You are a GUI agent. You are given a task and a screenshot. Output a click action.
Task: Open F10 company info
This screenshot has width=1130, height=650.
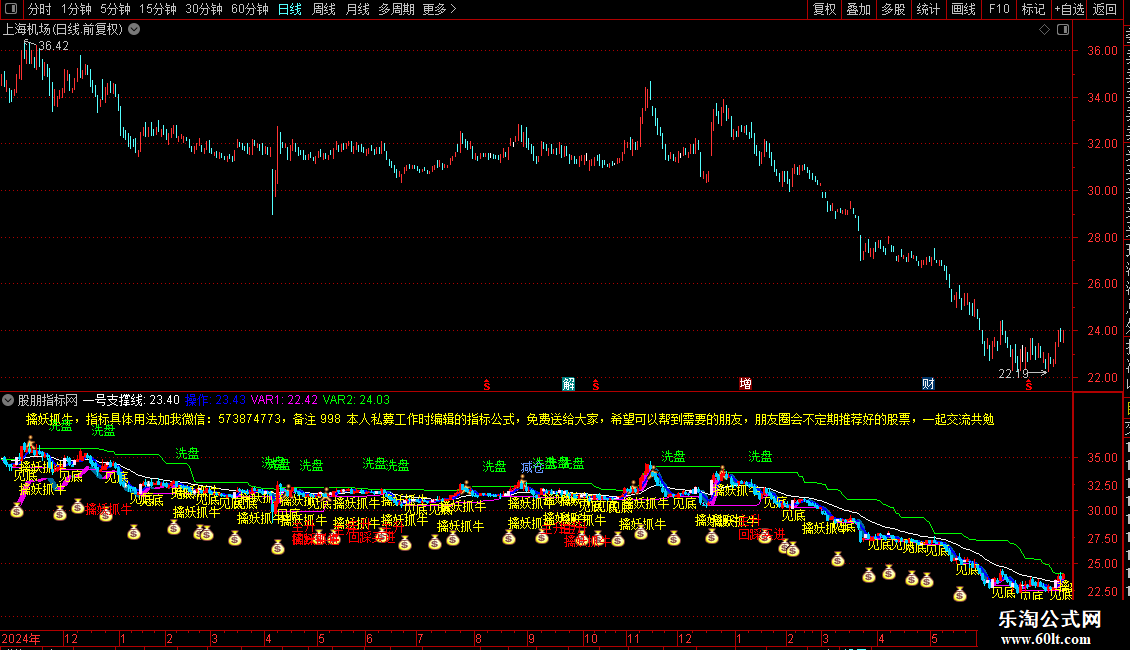(999, 9)
